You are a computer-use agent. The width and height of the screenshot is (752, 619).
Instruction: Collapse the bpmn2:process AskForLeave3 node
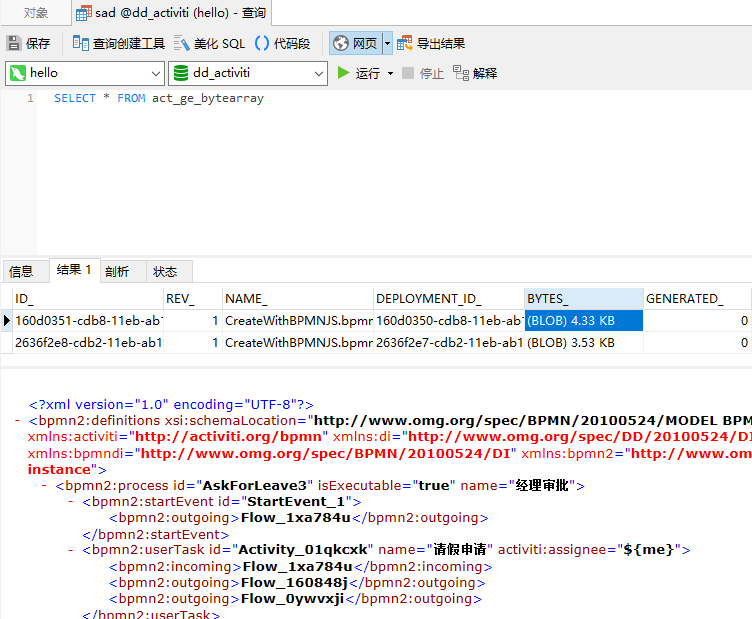pos(44,485)
